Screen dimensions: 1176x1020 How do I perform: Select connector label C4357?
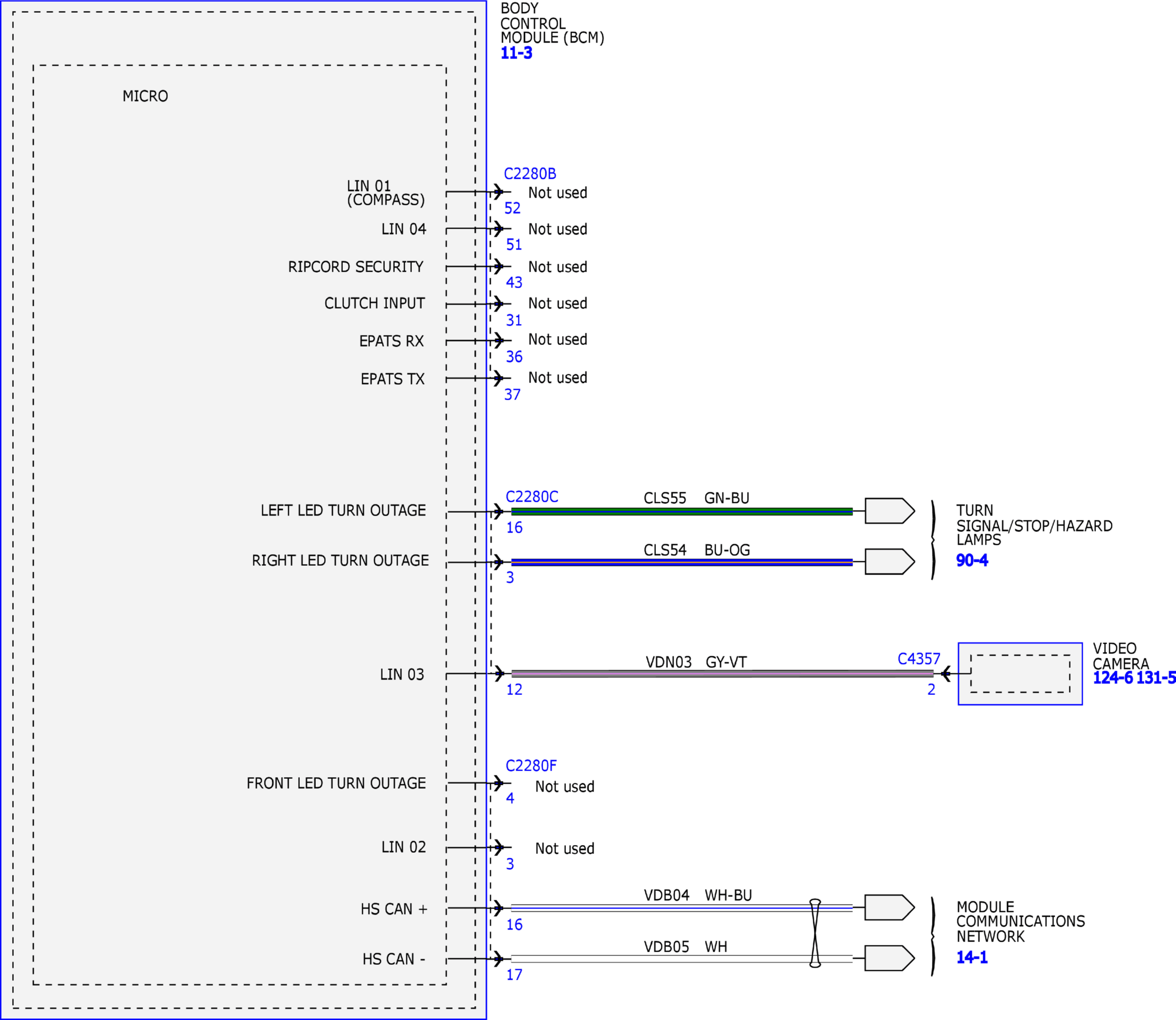919,659
